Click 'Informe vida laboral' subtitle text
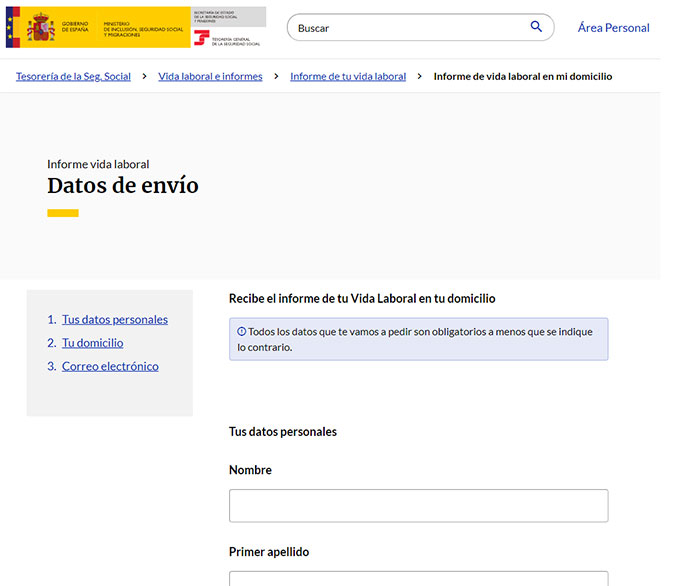 point(98,164)
